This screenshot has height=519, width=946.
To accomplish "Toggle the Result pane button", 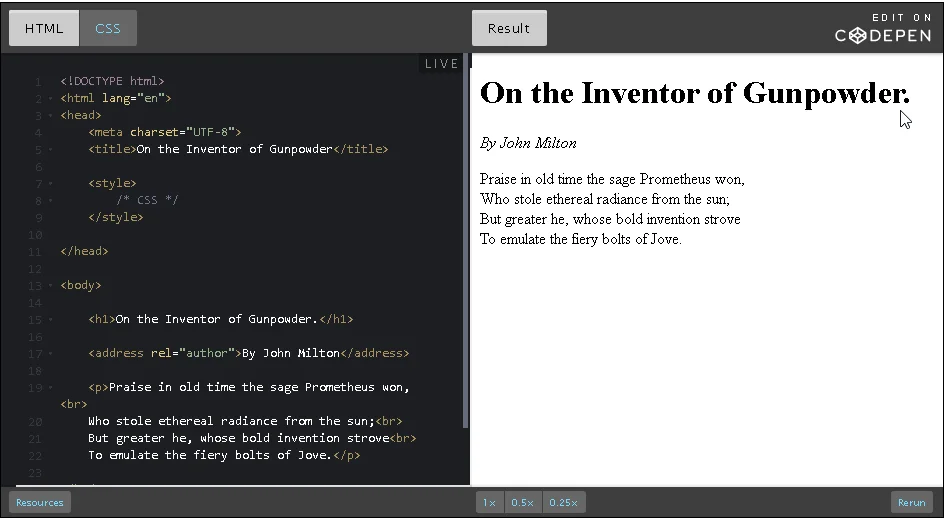I will (509, 28).
